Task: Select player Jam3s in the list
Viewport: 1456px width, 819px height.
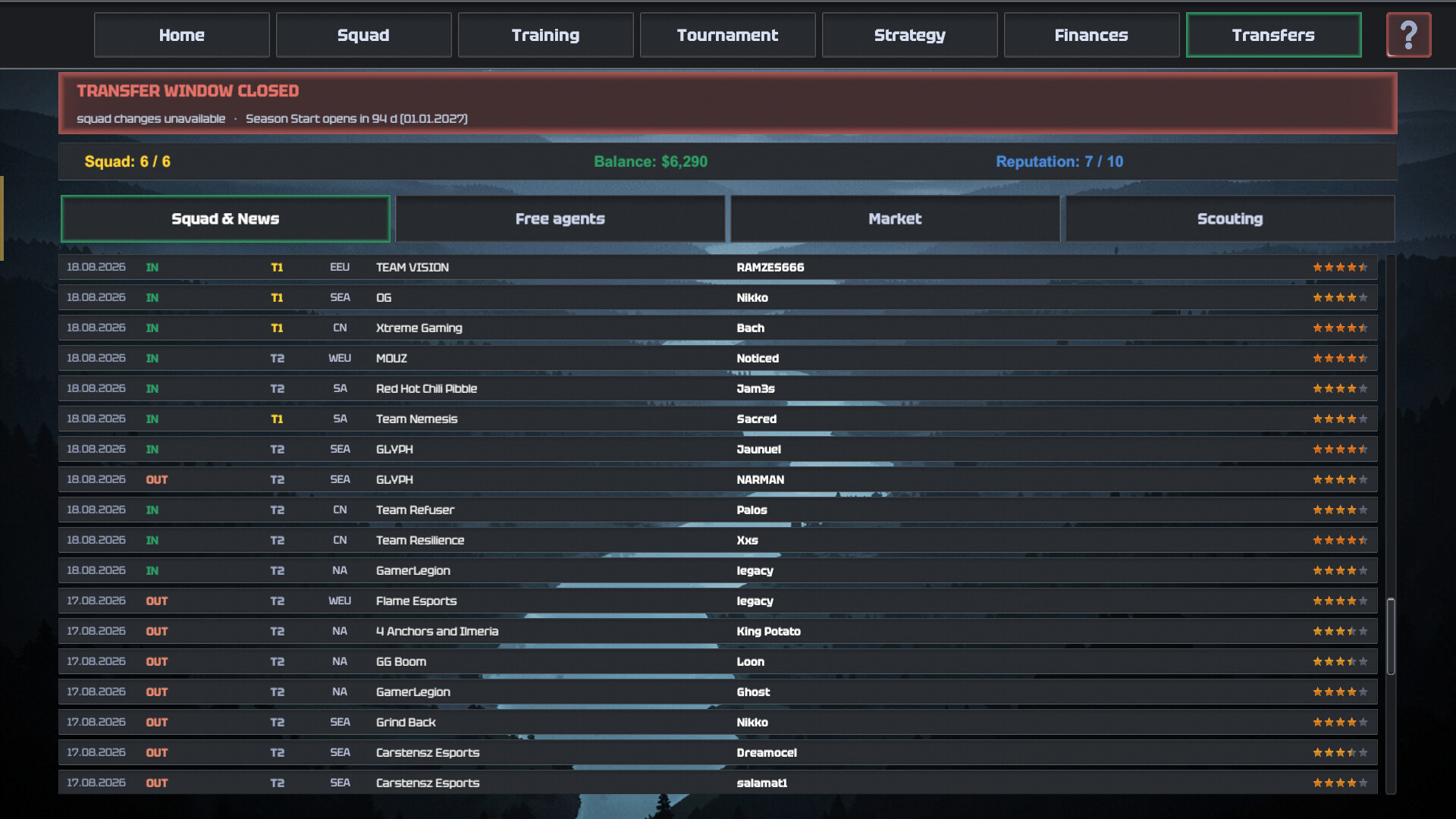Action: tap(755, 388)
